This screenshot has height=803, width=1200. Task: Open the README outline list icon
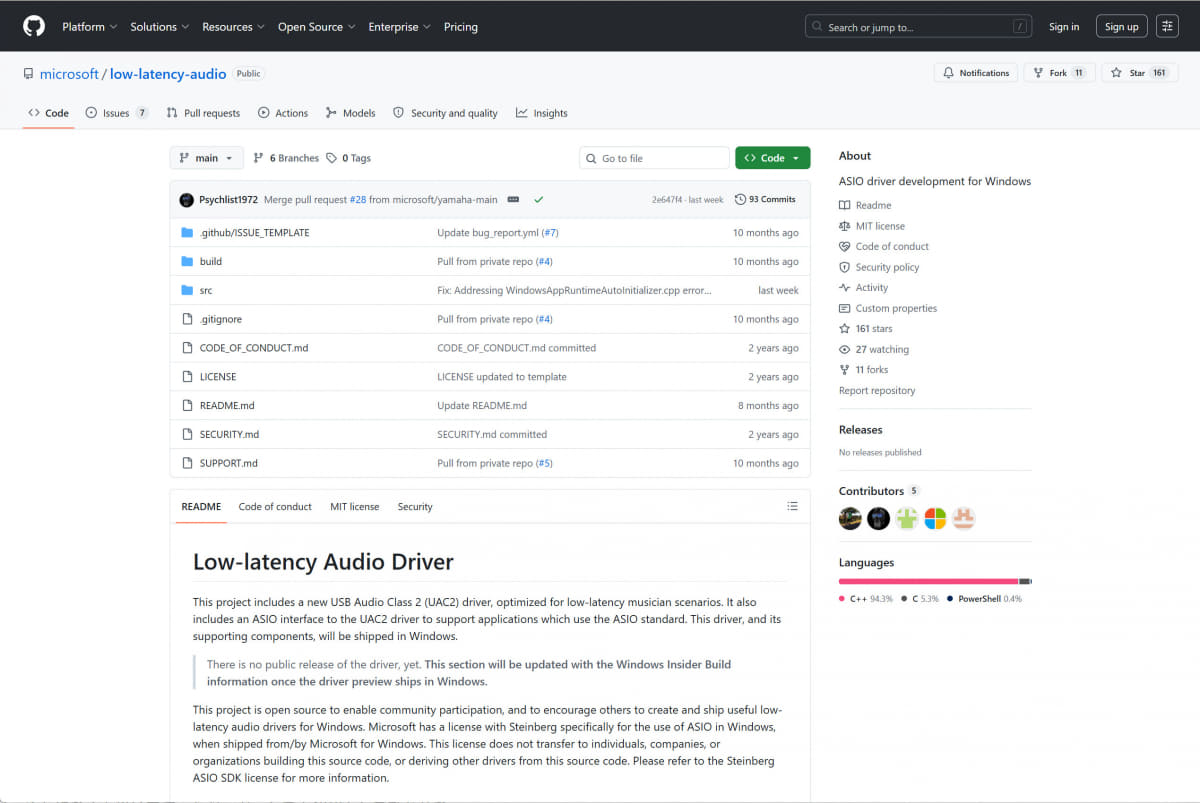(792, 507)
